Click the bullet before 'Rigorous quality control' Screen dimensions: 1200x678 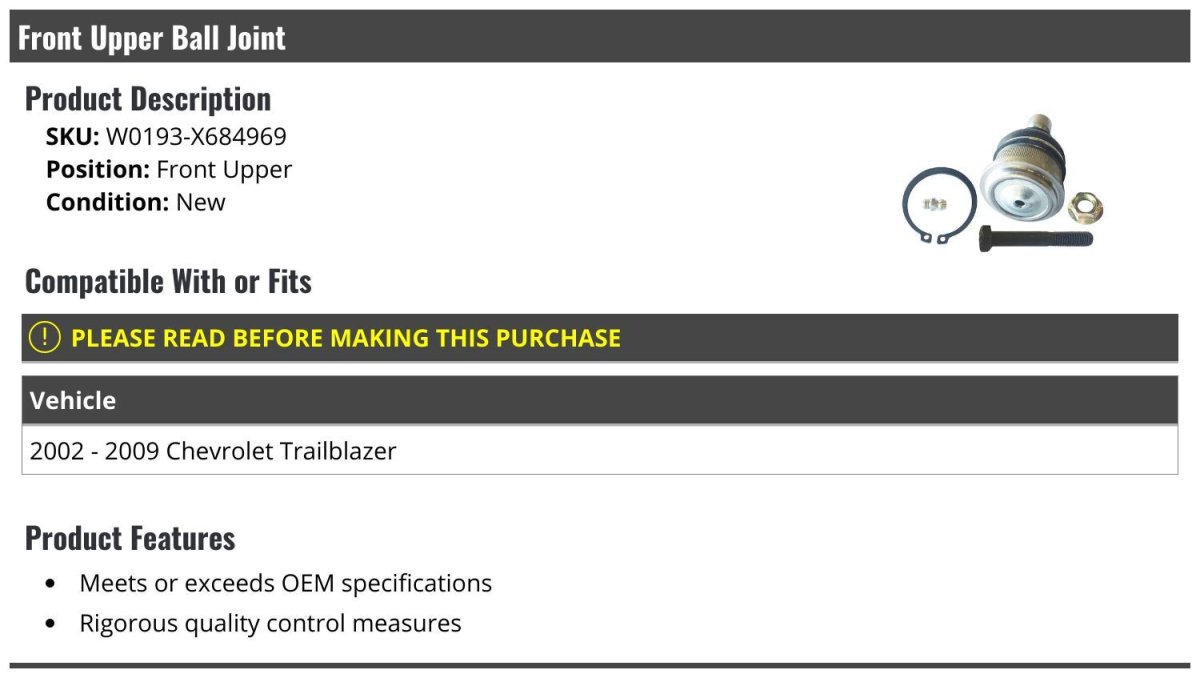51,624
